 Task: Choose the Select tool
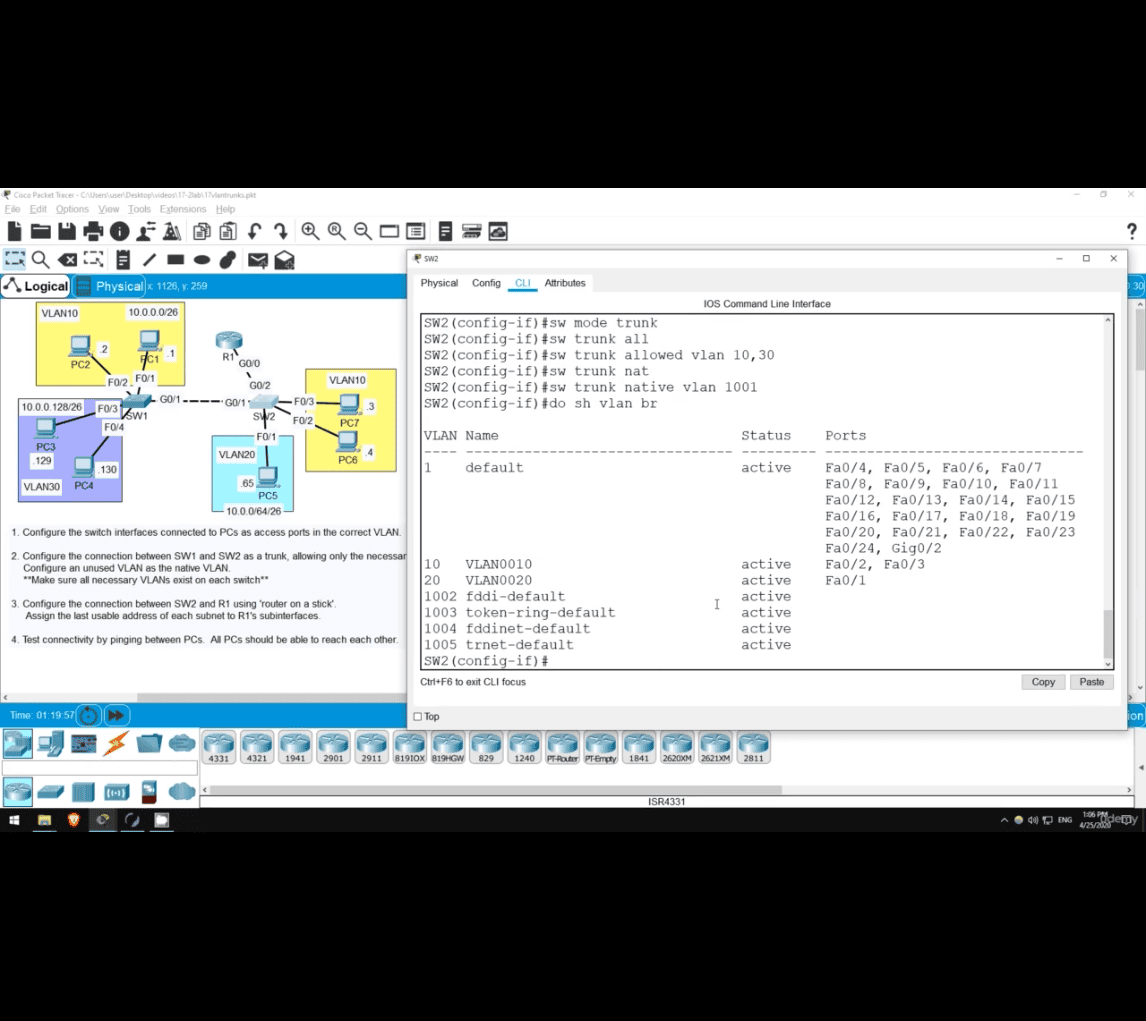click(15, 259)
